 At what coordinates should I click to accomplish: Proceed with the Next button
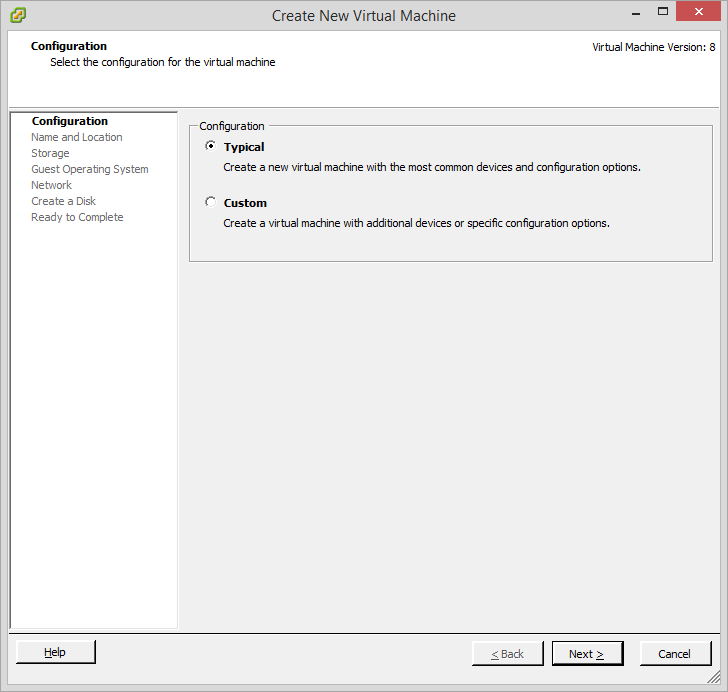pos(587,654)
